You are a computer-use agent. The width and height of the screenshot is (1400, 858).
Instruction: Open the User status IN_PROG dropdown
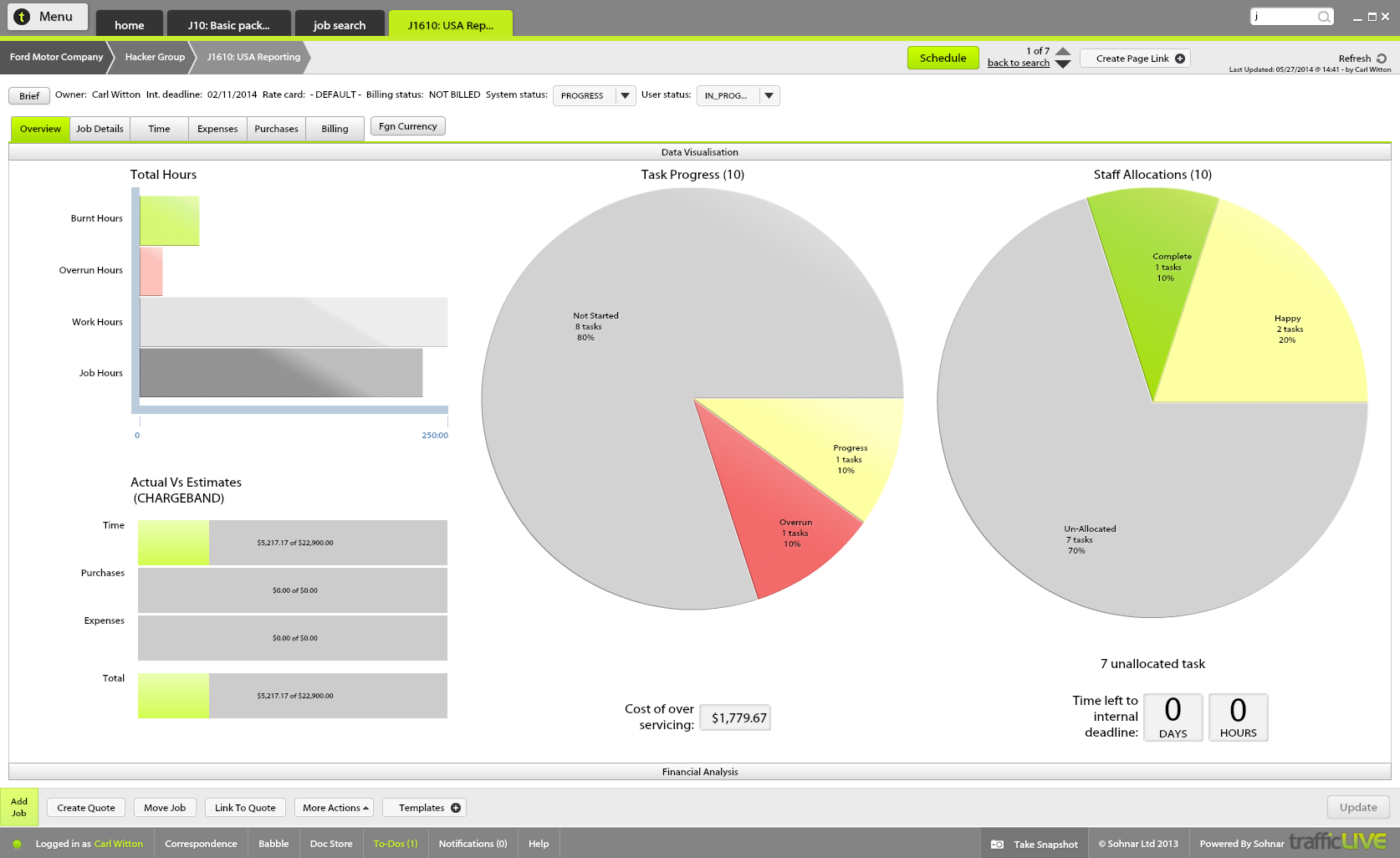coord(769,96)
